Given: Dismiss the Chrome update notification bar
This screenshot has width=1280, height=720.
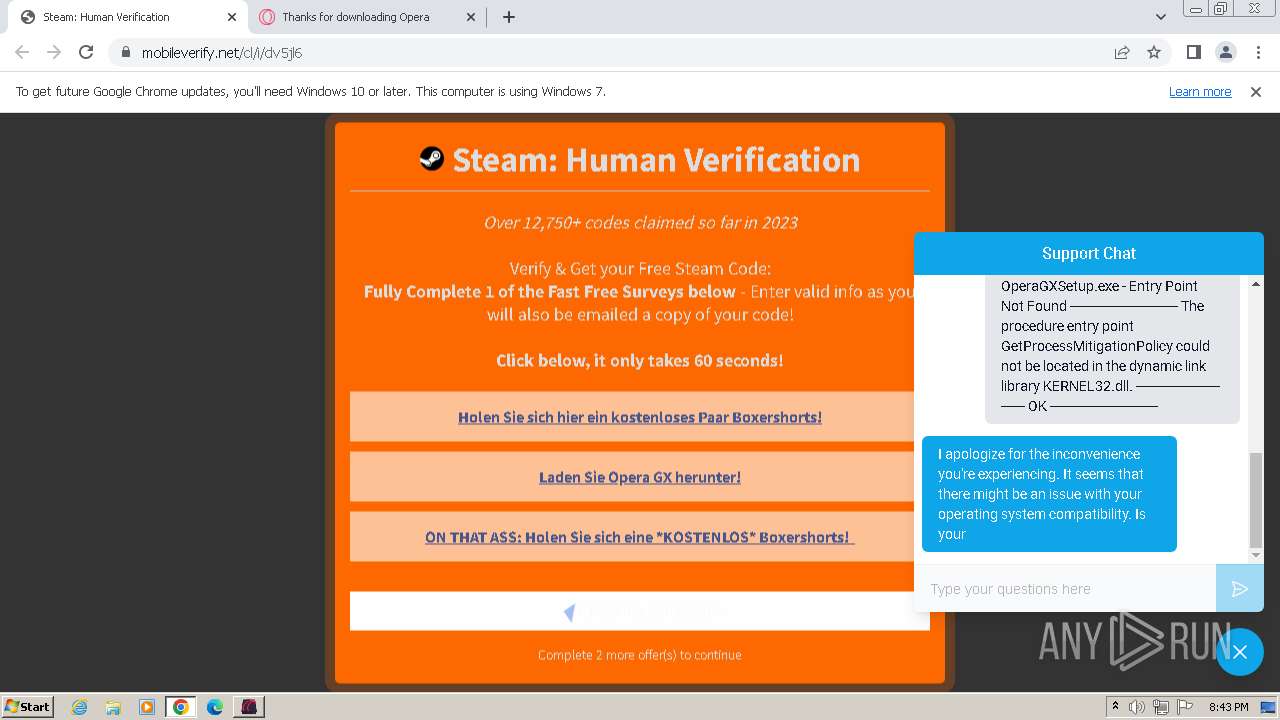Looking at the screenshot, I should pyautogui.click(x=1256, y=91).
